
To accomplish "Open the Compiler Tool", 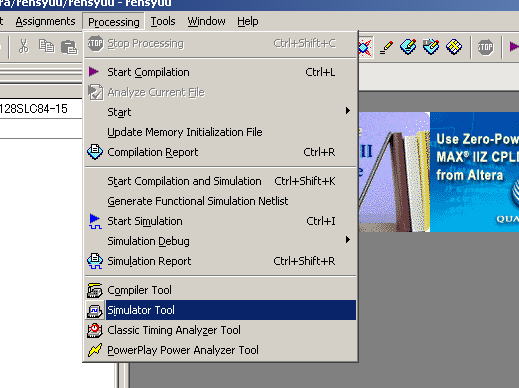I will tap(220, 290).
